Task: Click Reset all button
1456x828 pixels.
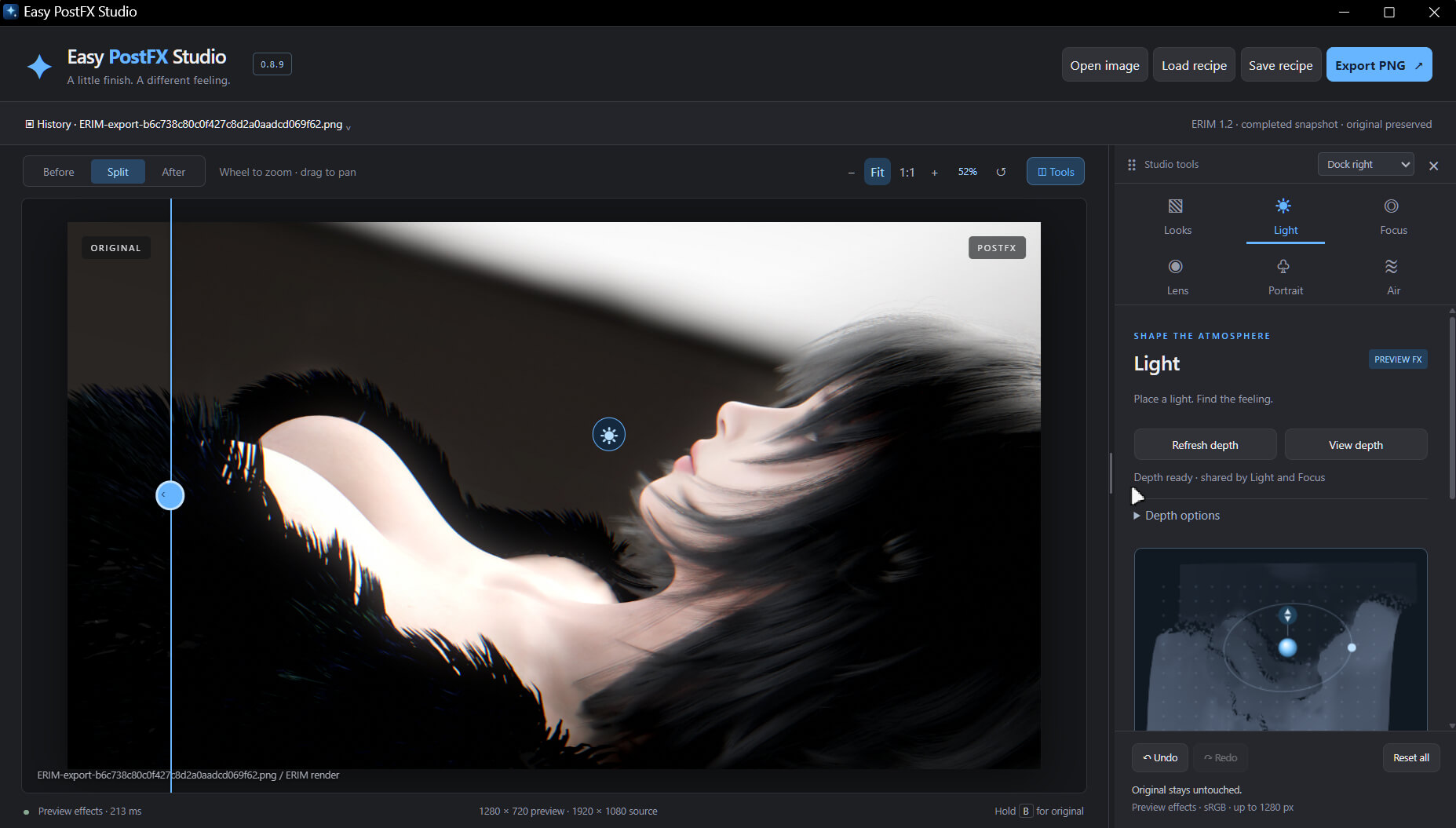Action: coord(1410,757)
